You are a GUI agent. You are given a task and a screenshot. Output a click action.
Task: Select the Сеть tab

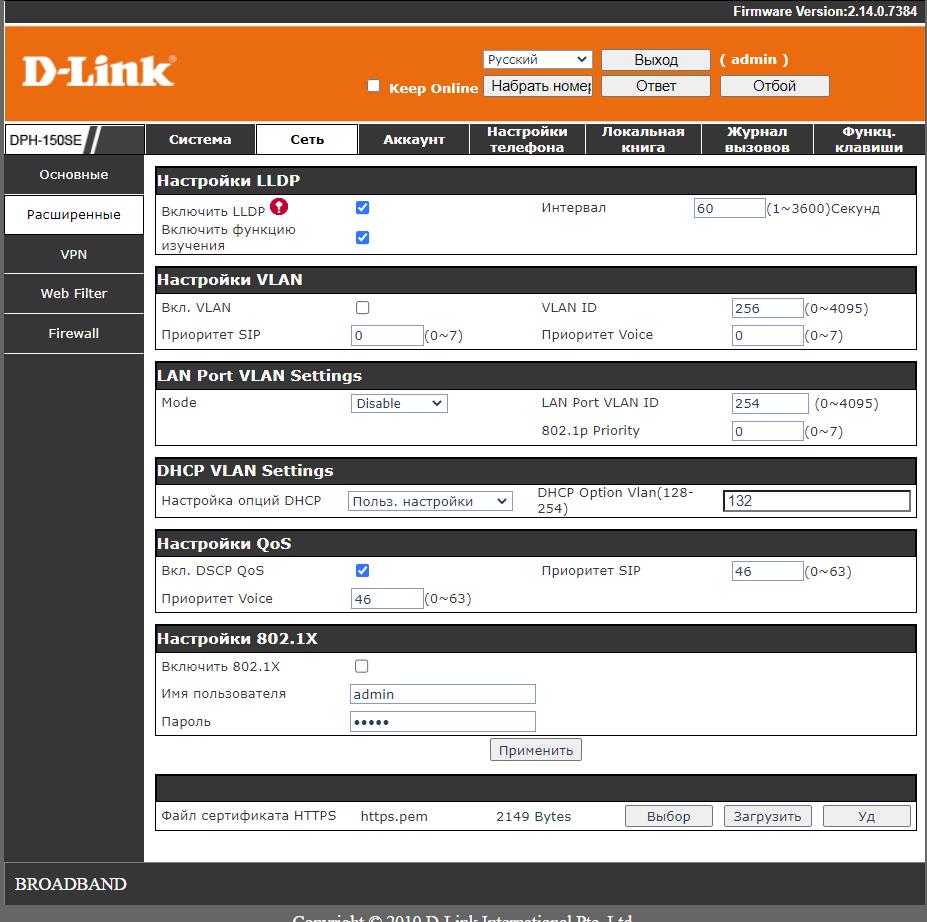[307, 139]
